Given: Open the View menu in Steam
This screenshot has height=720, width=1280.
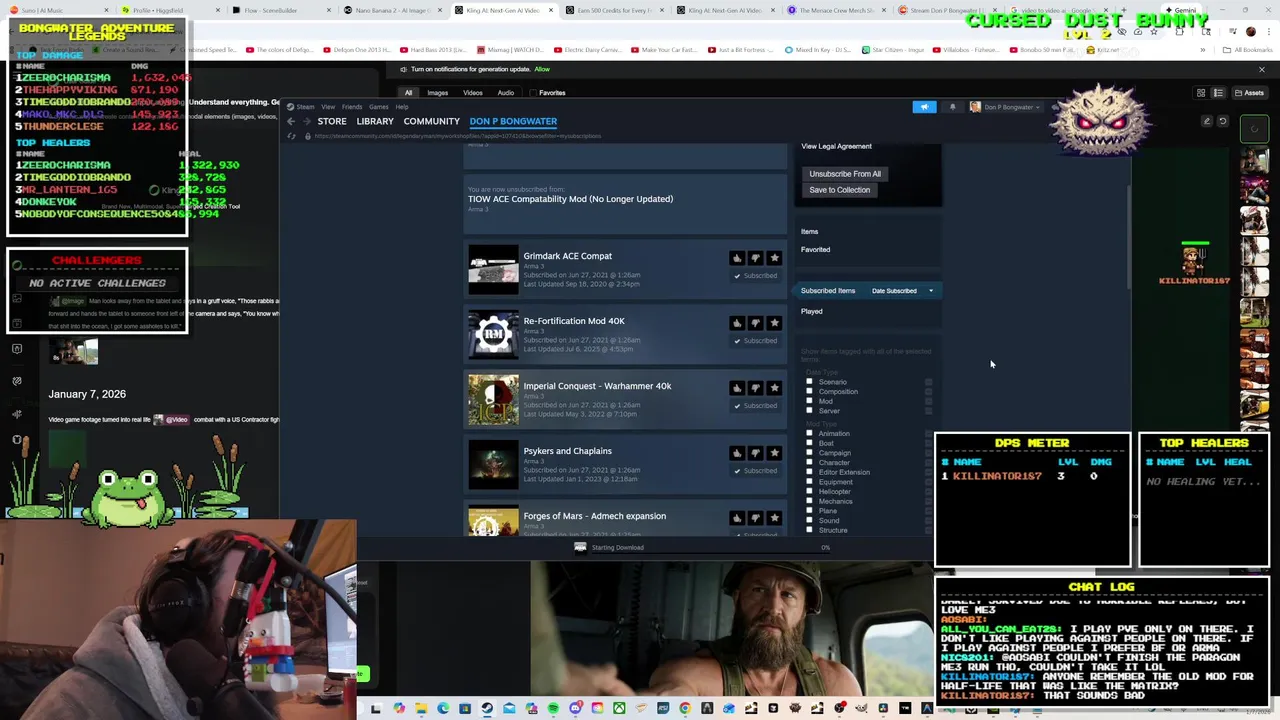Looking at the screenshot, I should point(328,107).
